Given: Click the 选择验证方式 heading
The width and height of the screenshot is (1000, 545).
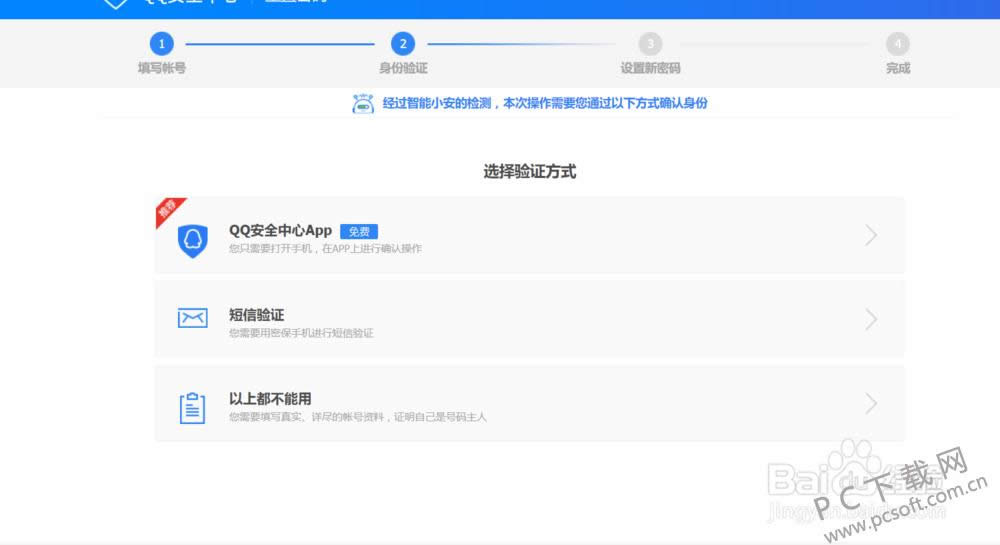Looking at the screenshot, I should coord(529,171).
